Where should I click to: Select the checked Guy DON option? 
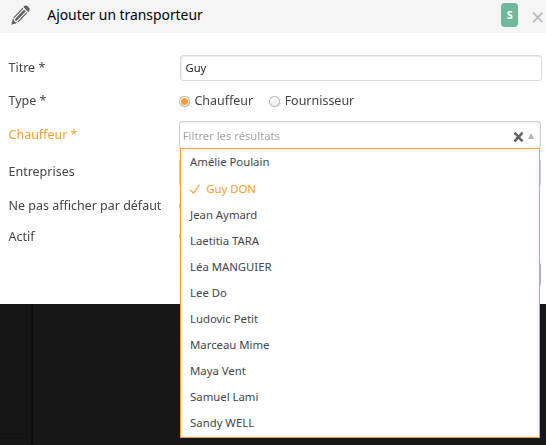360,189
